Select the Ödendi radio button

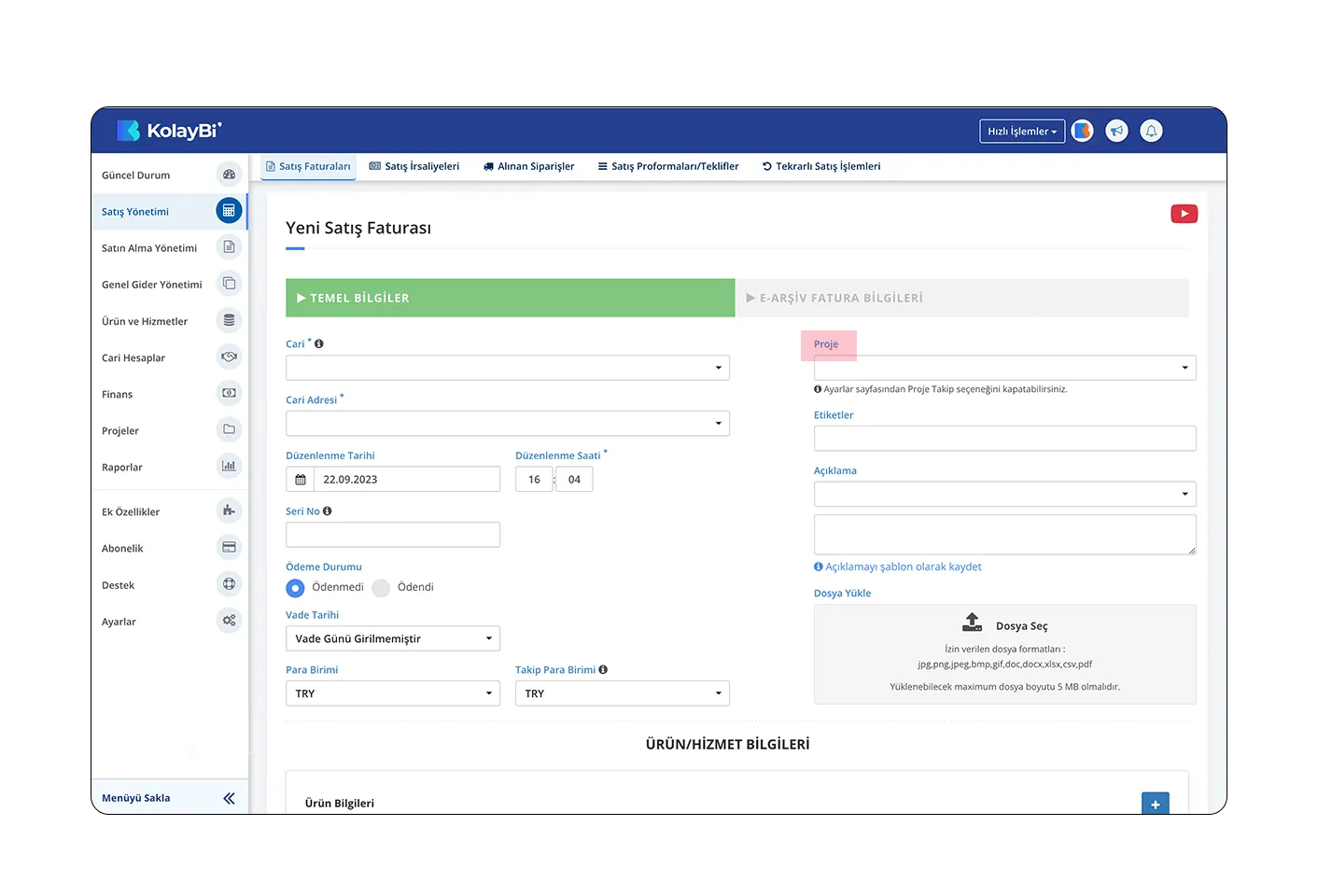381,588
